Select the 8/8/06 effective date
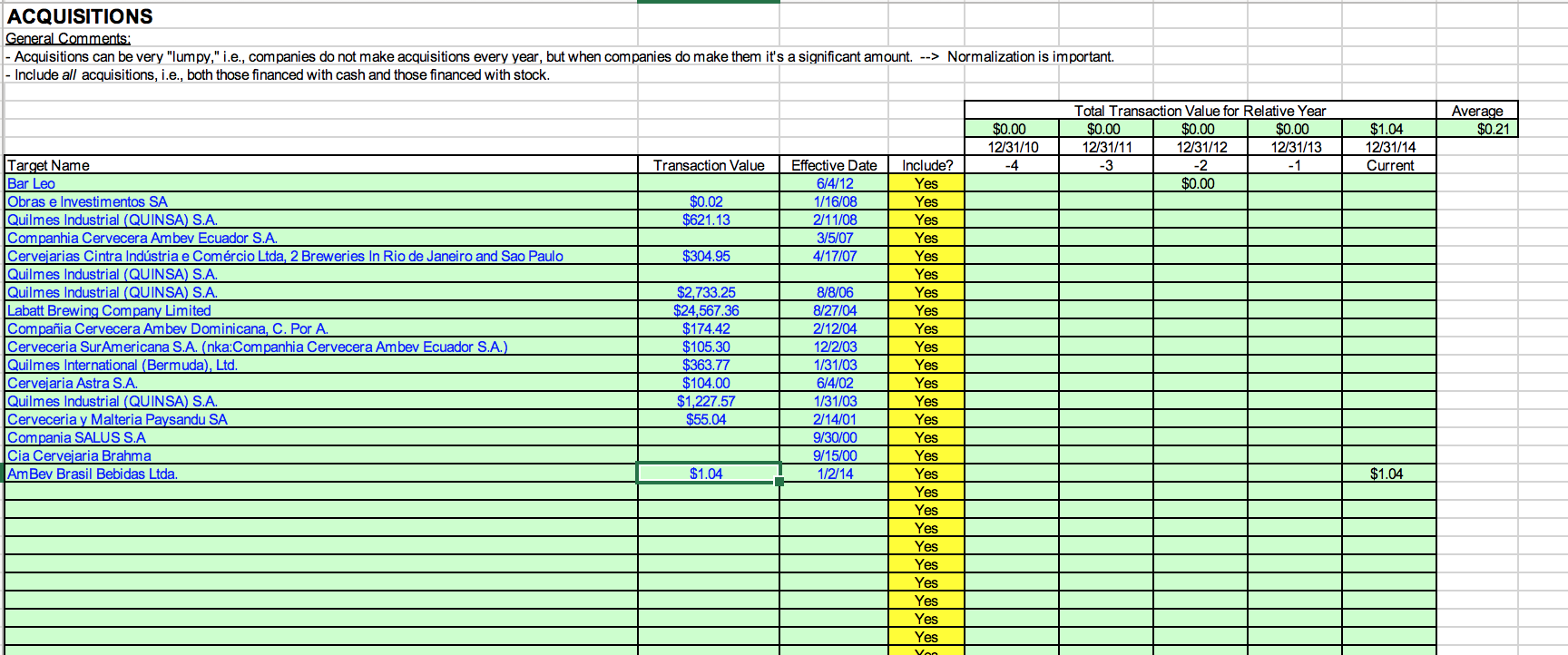 point(835,292)
